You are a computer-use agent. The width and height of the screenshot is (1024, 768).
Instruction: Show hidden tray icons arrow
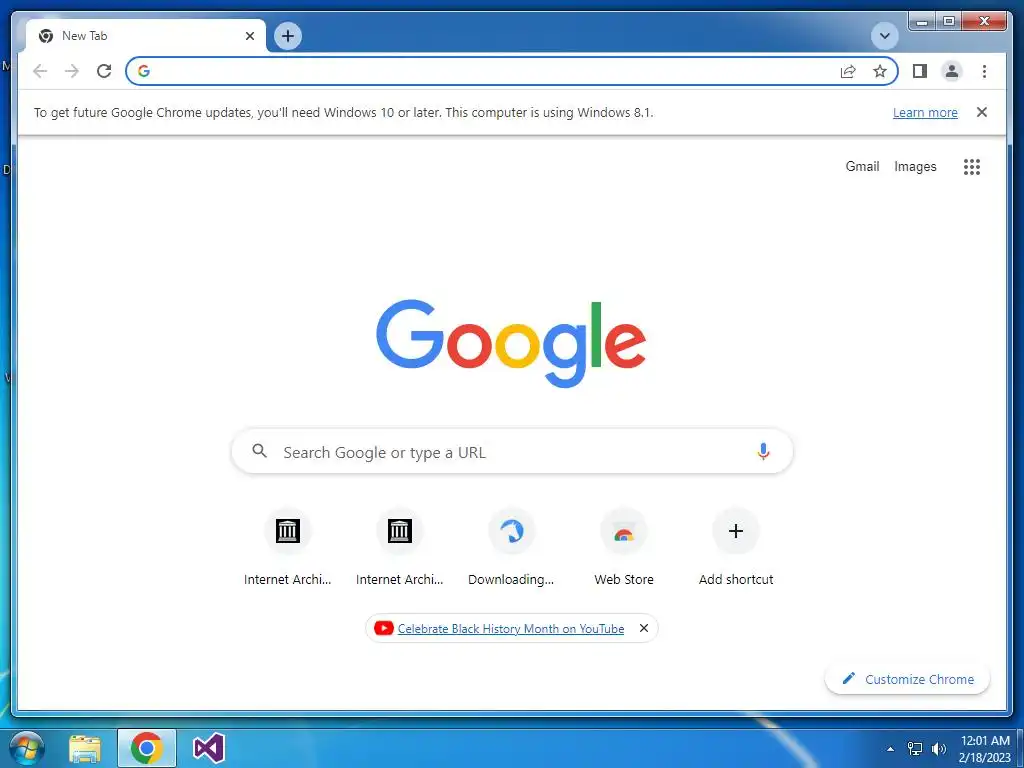click(x=890, y=749)
